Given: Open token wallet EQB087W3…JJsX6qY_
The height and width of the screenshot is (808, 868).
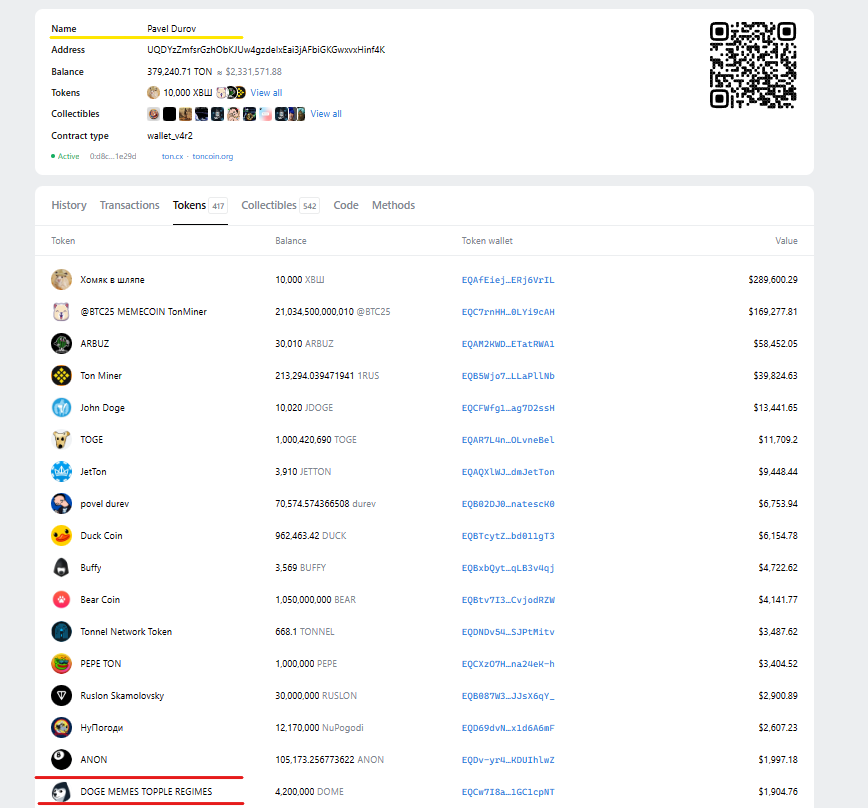Looking at the screenshot, I should [508, 696].
